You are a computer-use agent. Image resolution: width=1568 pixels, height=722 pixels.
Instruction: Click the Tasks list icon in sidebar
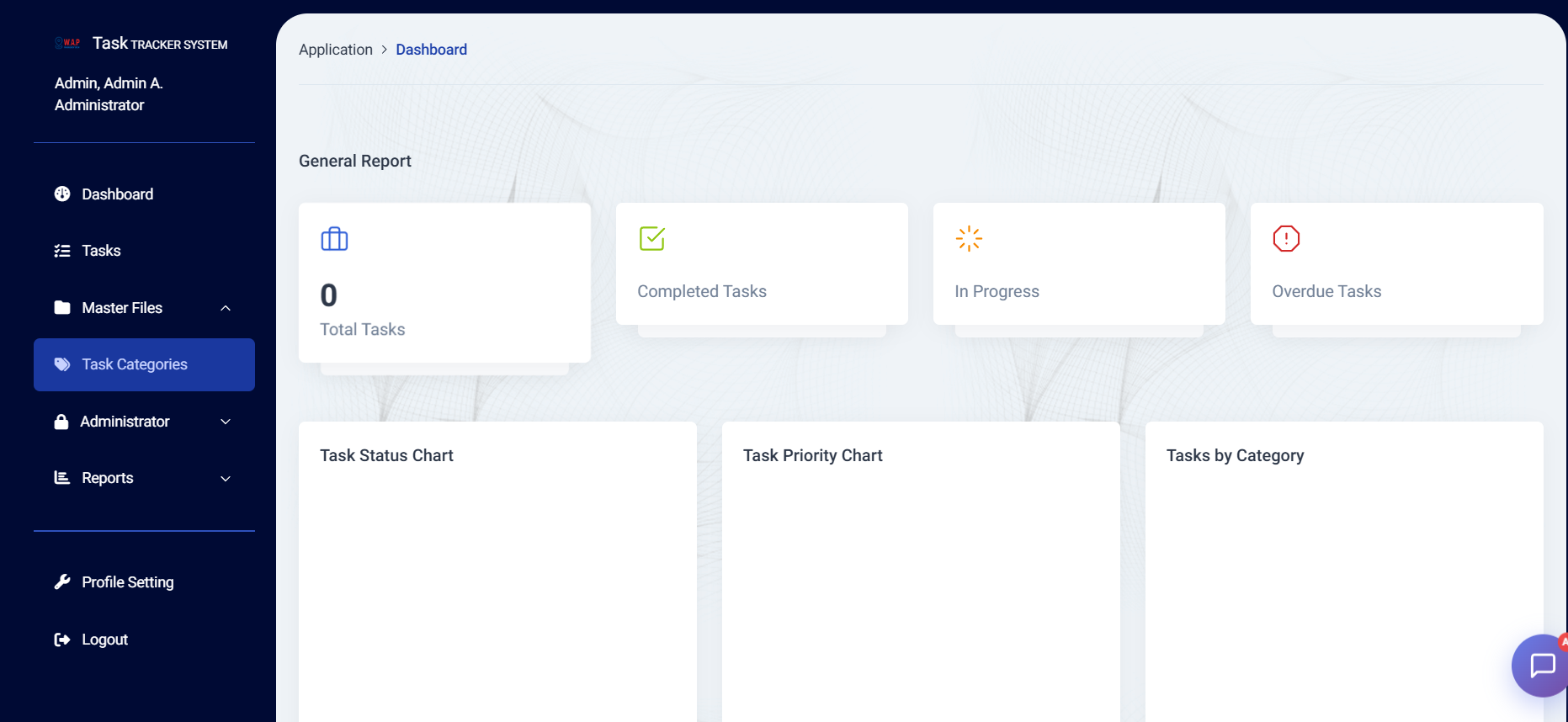point(62,251)
